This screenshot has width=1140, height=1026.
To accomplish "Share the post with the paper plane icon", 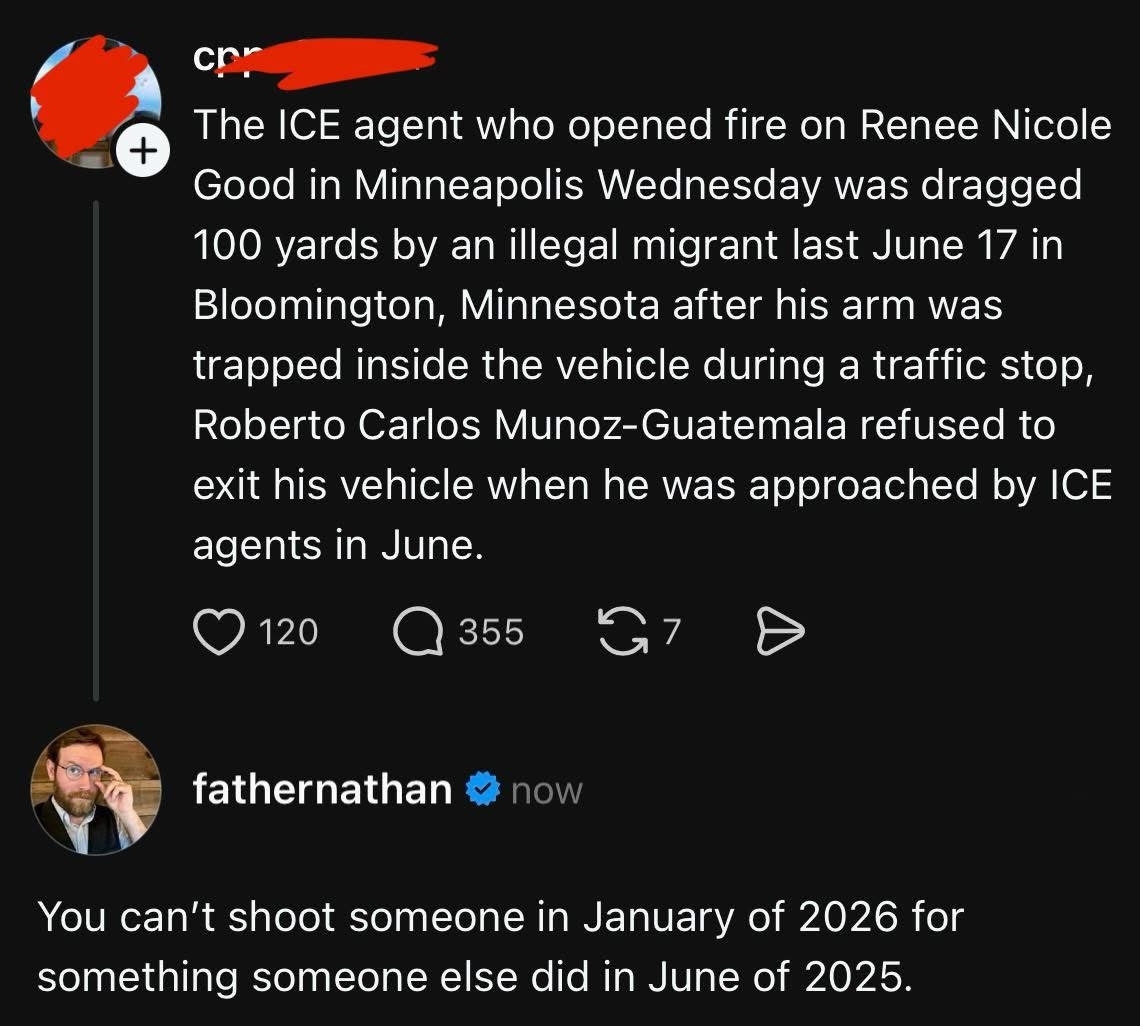I will pos(780,632).
